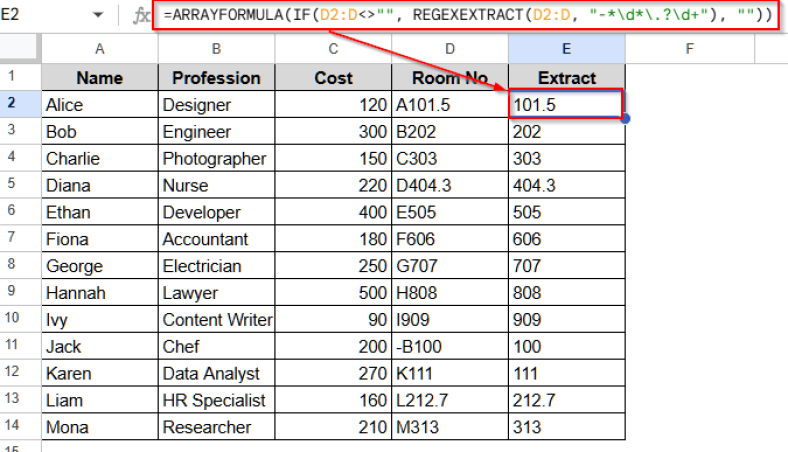
Task: Select the Photographer profession cell
Action: [216, 158]
